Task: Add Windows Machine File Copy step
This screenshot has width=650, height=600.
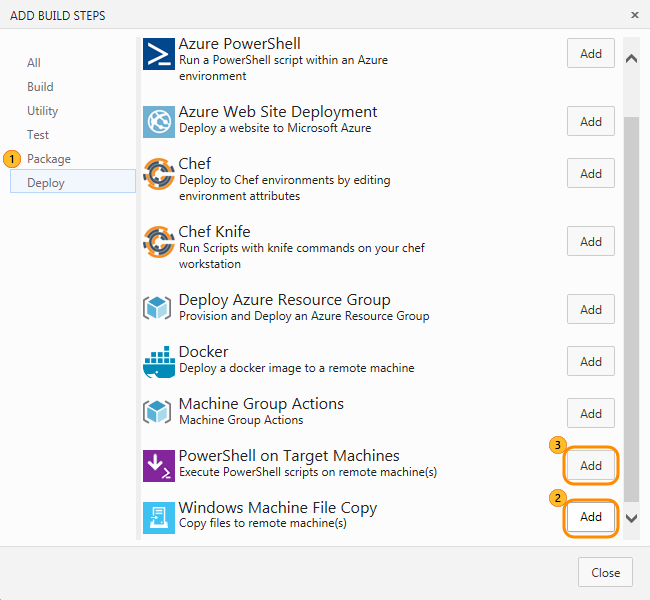Action: point(591,517)
